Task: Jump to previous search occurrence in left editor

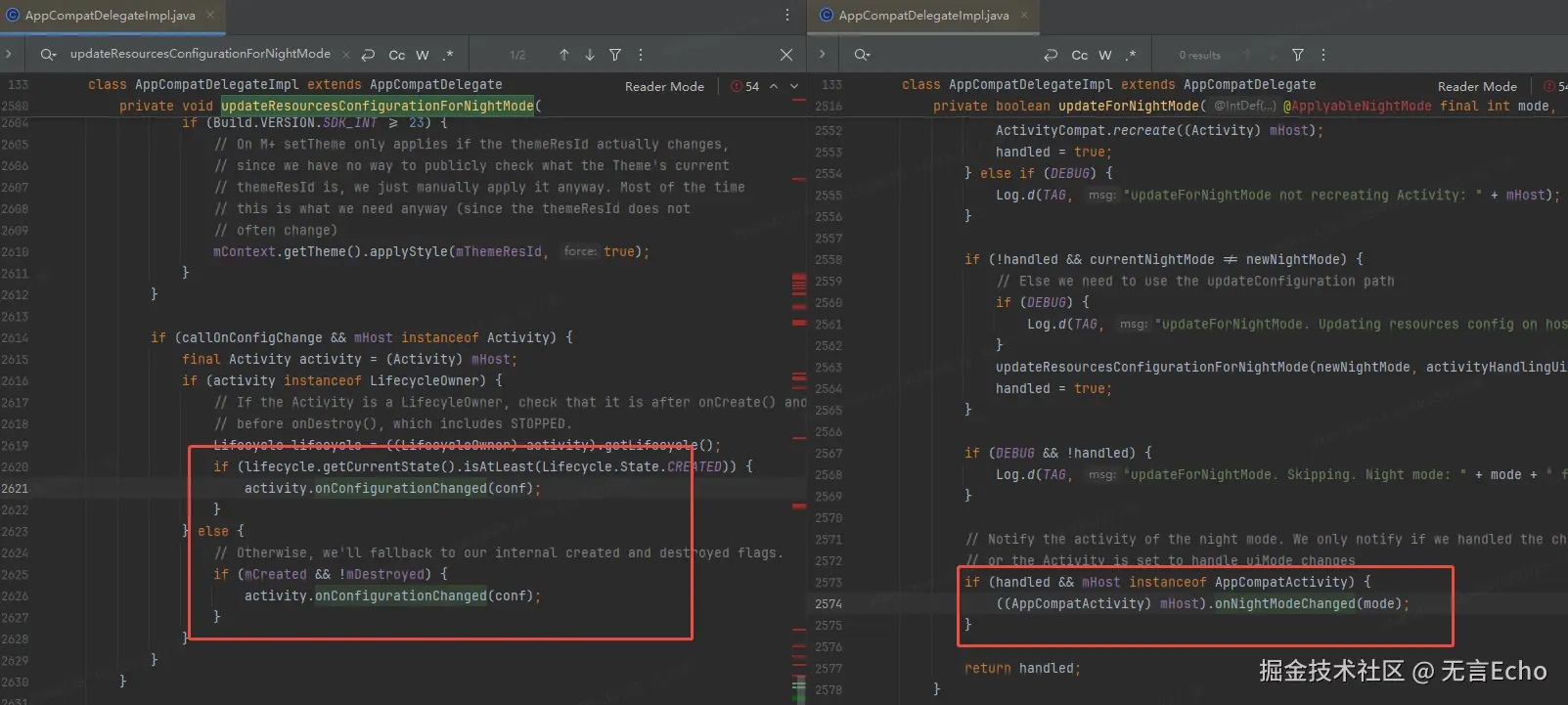Action: [563, 55]
